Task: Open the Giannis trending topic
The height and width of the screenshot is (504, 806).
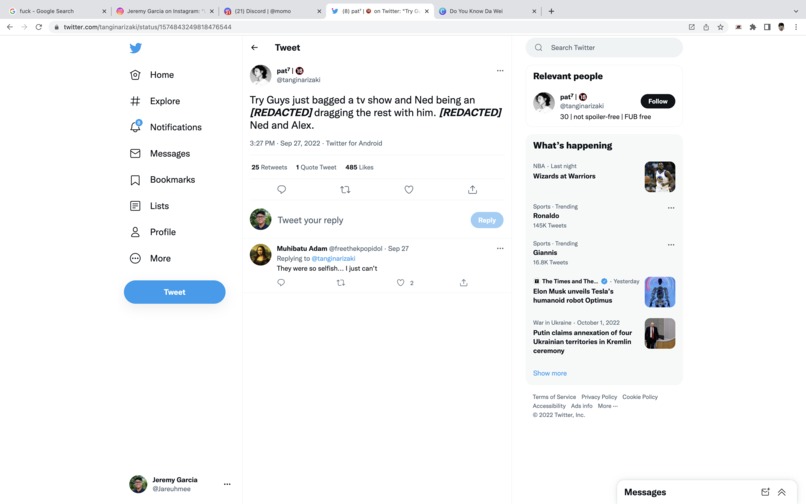Action: (545, 253)
